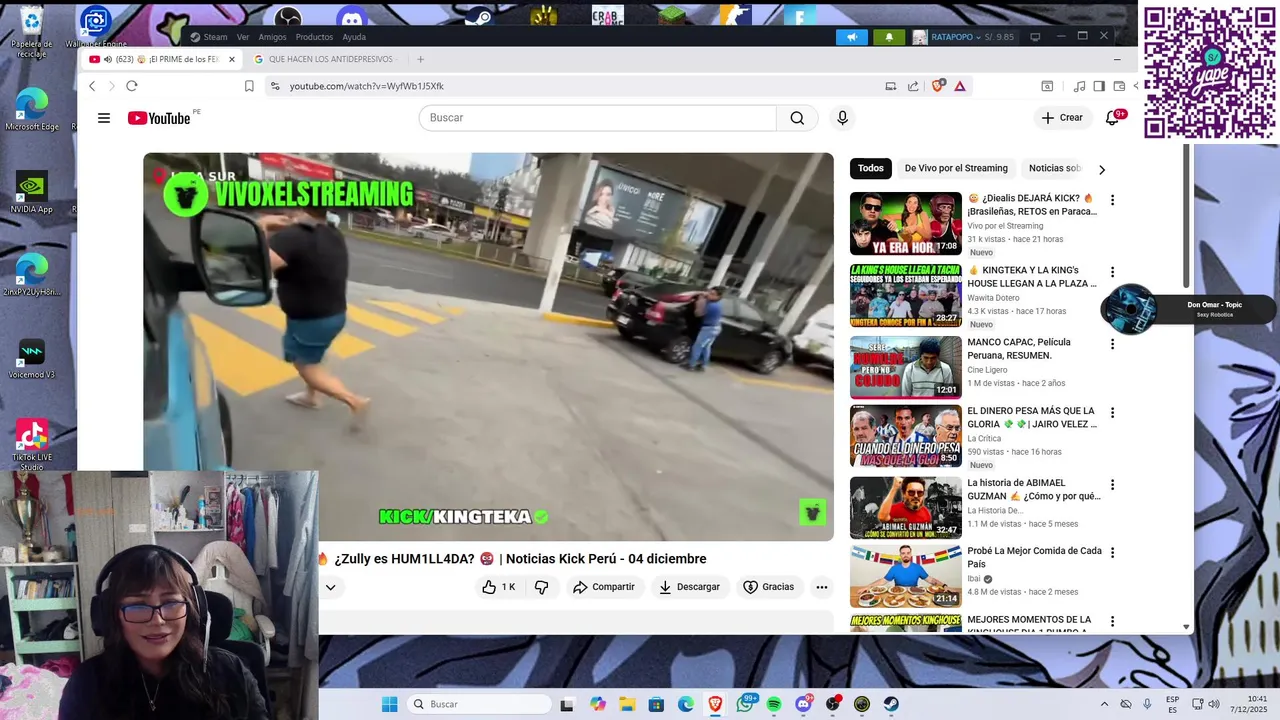Click taskbar volume speaker icon

(1214, 704)
